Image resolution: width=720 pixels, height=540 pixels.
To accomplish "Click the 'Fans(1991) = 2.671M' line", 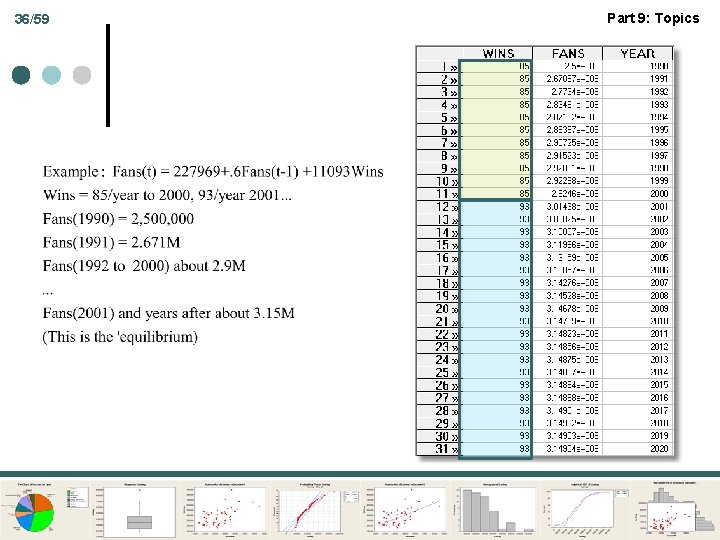I will (x=111, y=242).
